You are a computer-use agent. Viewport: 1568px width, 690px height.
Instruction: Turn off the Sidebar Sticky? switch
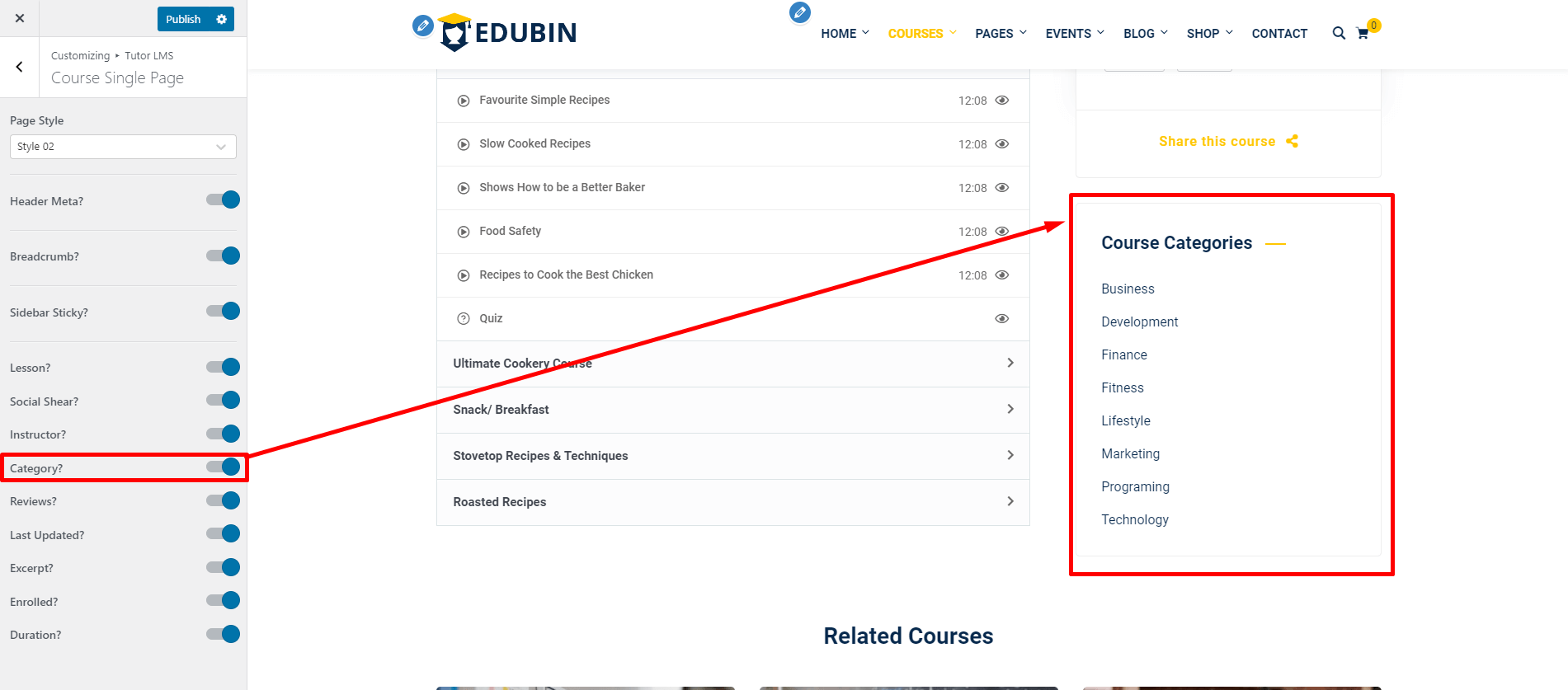tap(224, 312)
